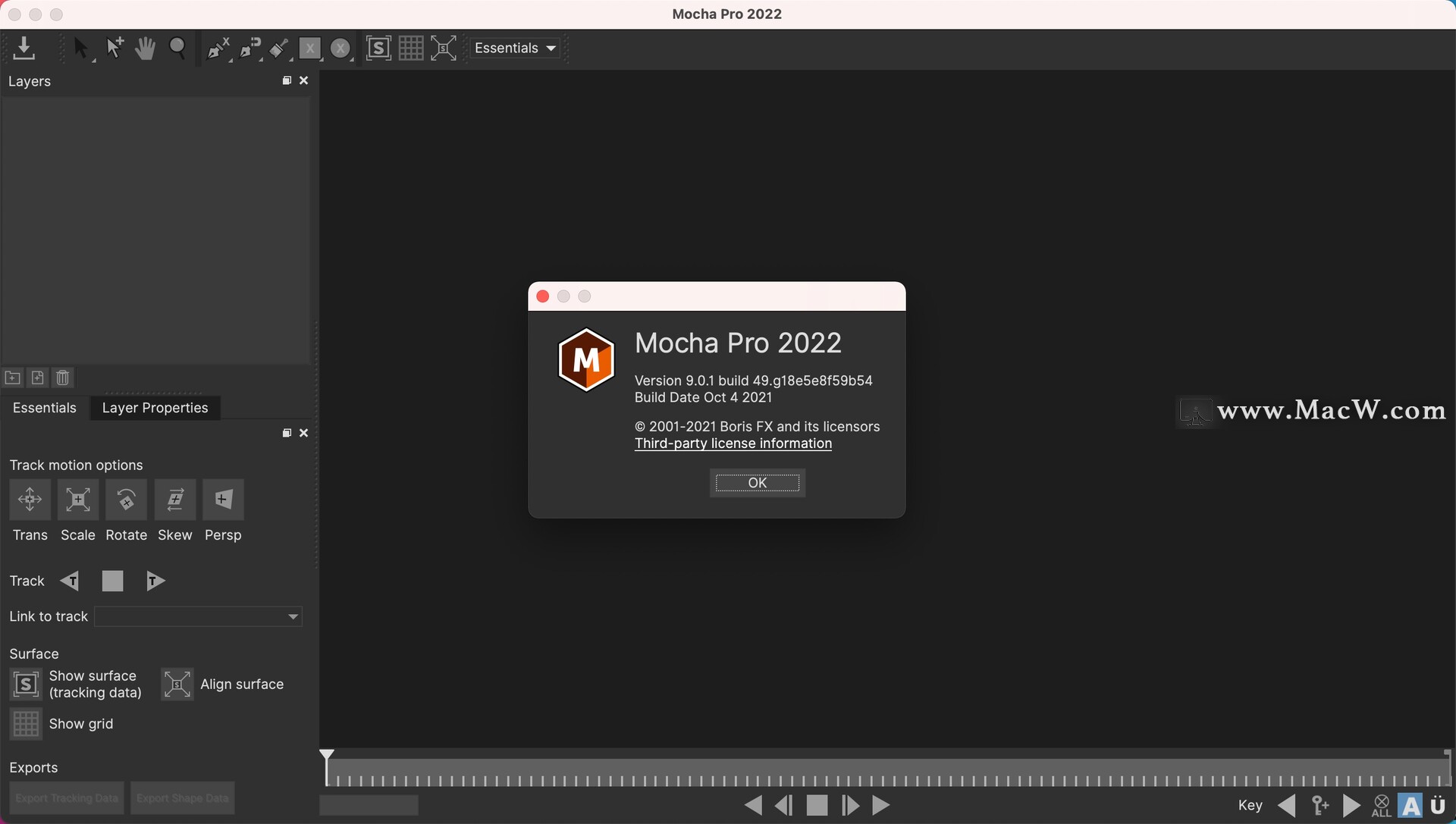Click the Stop tracking square button
The image size is (1456, 824).
click(112, 581)
